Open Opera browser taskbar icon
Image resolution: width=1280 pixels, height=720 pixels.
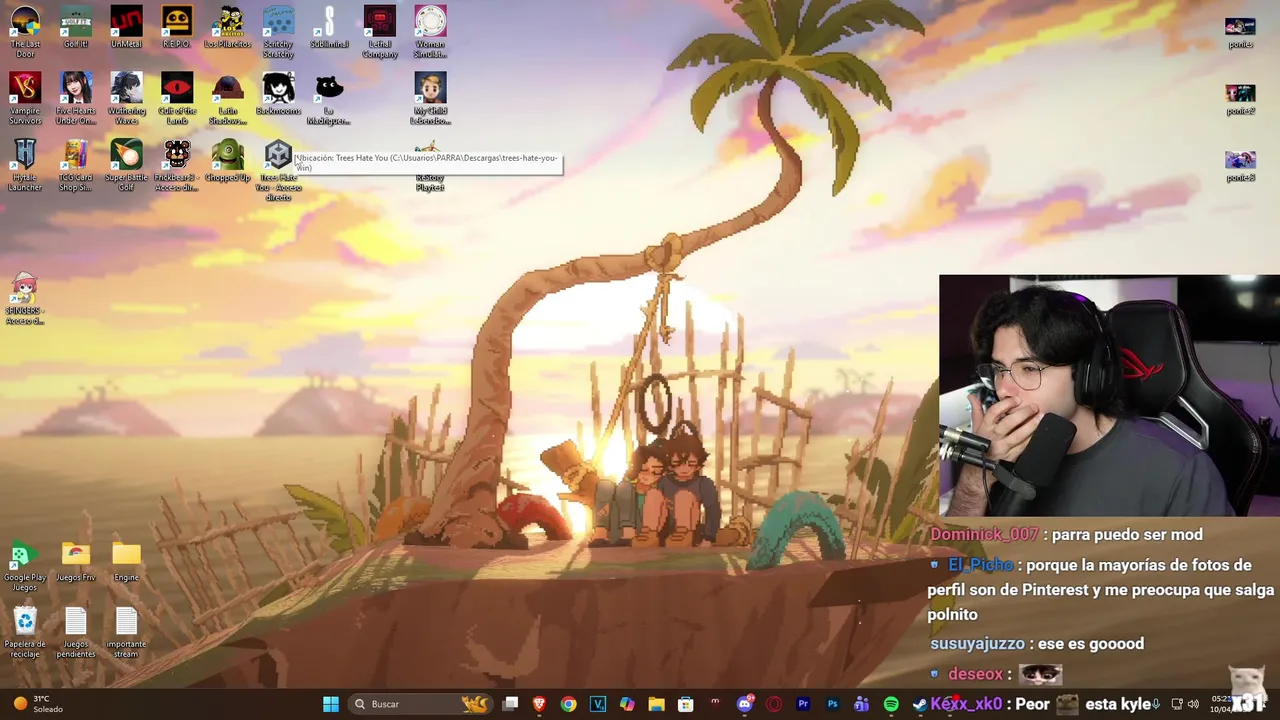[774, 704]
